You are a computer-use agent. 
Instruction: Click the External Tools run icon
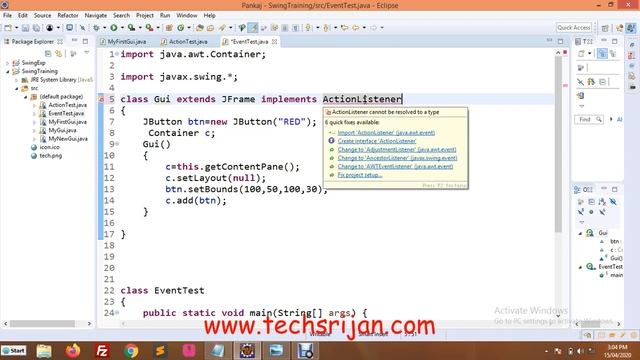[149, 28]
